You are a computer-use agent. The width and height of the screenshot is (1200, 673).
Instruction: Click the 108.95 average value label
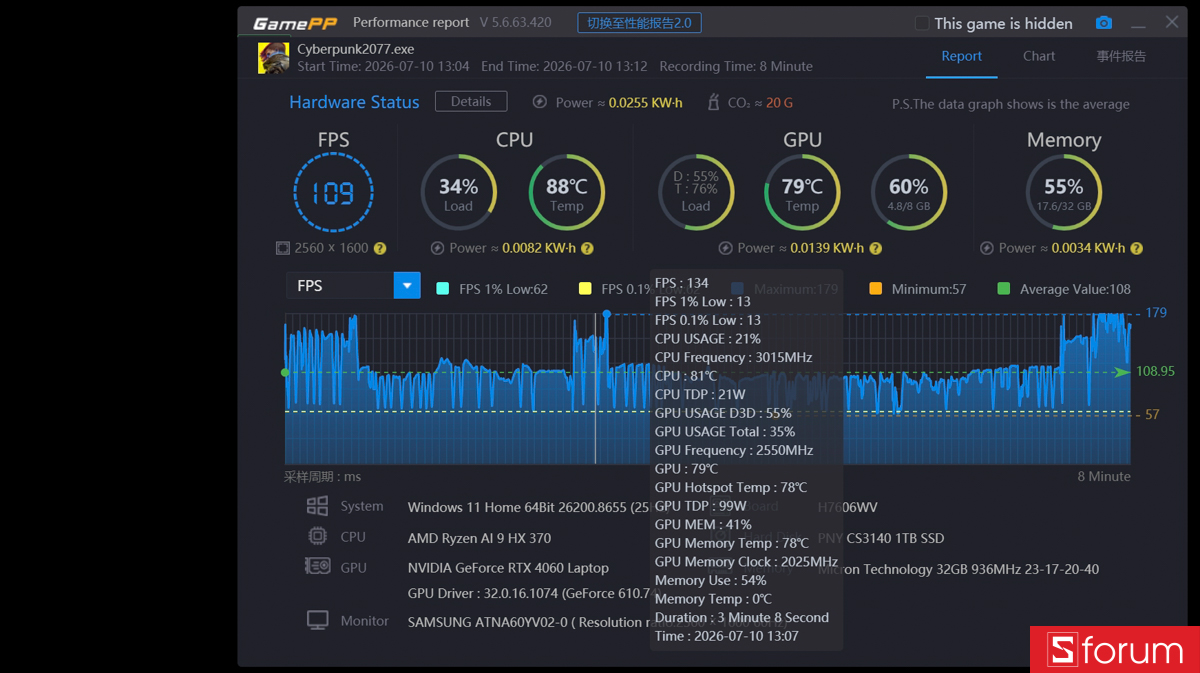click(x=1155, y=371)
